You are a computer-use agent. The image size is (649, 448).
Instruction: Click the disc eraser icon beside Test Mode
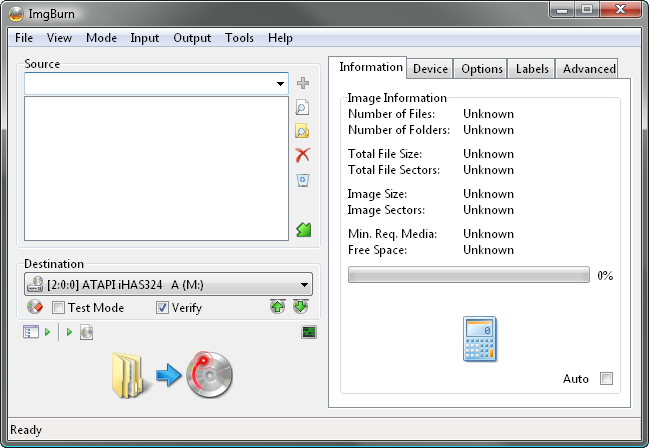(x=35, y=307)
